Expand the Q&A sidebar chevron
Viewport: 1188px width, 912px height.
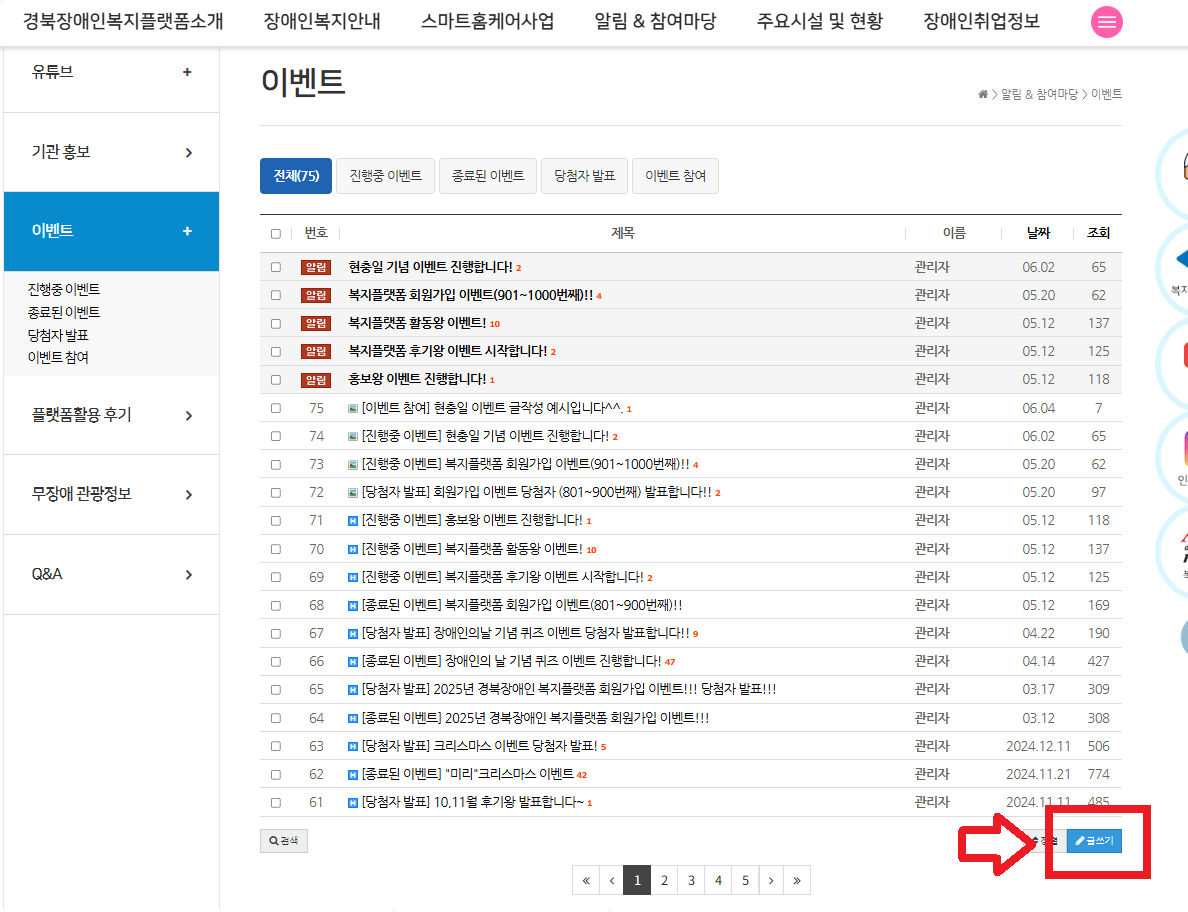click(x=189, y=575)
